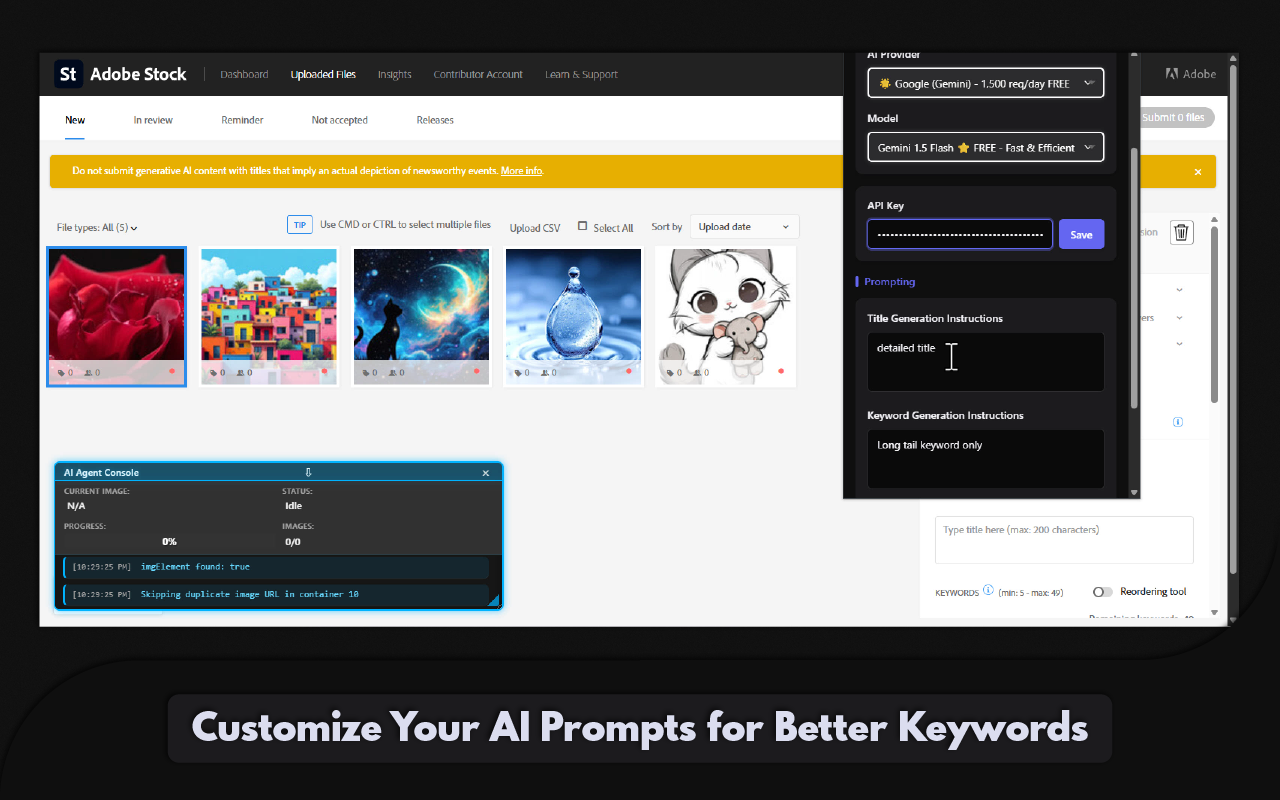Click the pin arrow in AI Agent Console header
This screenshot has width=1280, height=800.
tap(309, 473)
